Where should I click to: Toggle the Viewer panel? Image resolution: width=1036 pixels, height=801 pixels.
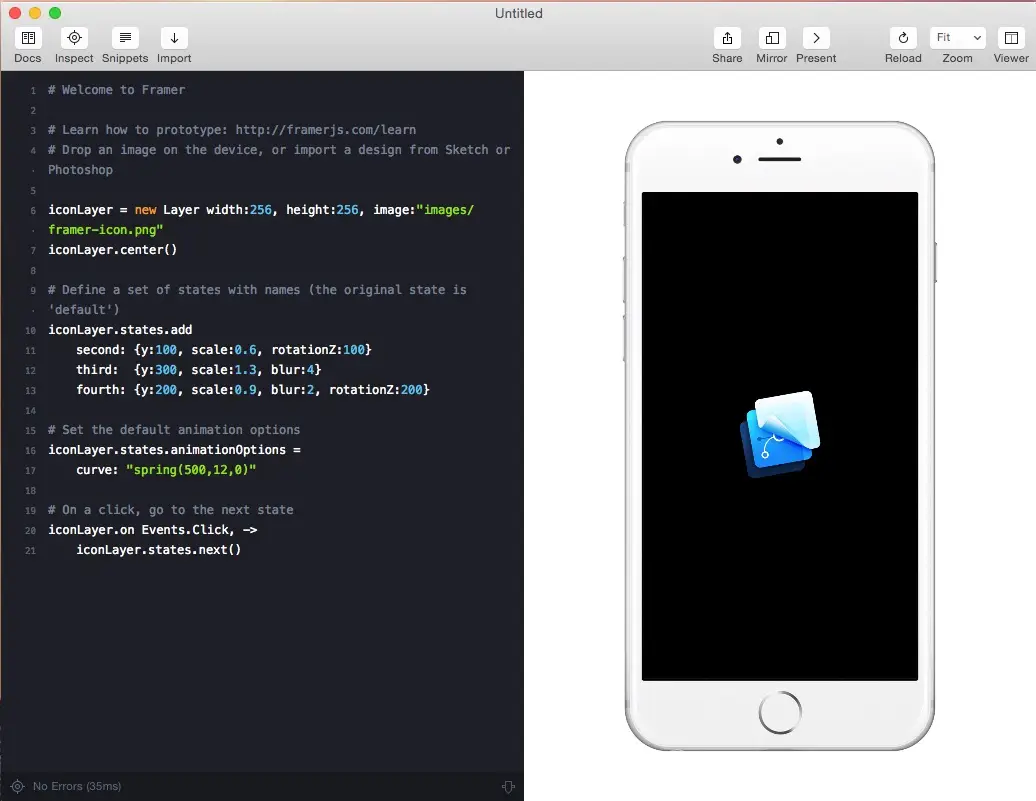(x=1011, y=38)
